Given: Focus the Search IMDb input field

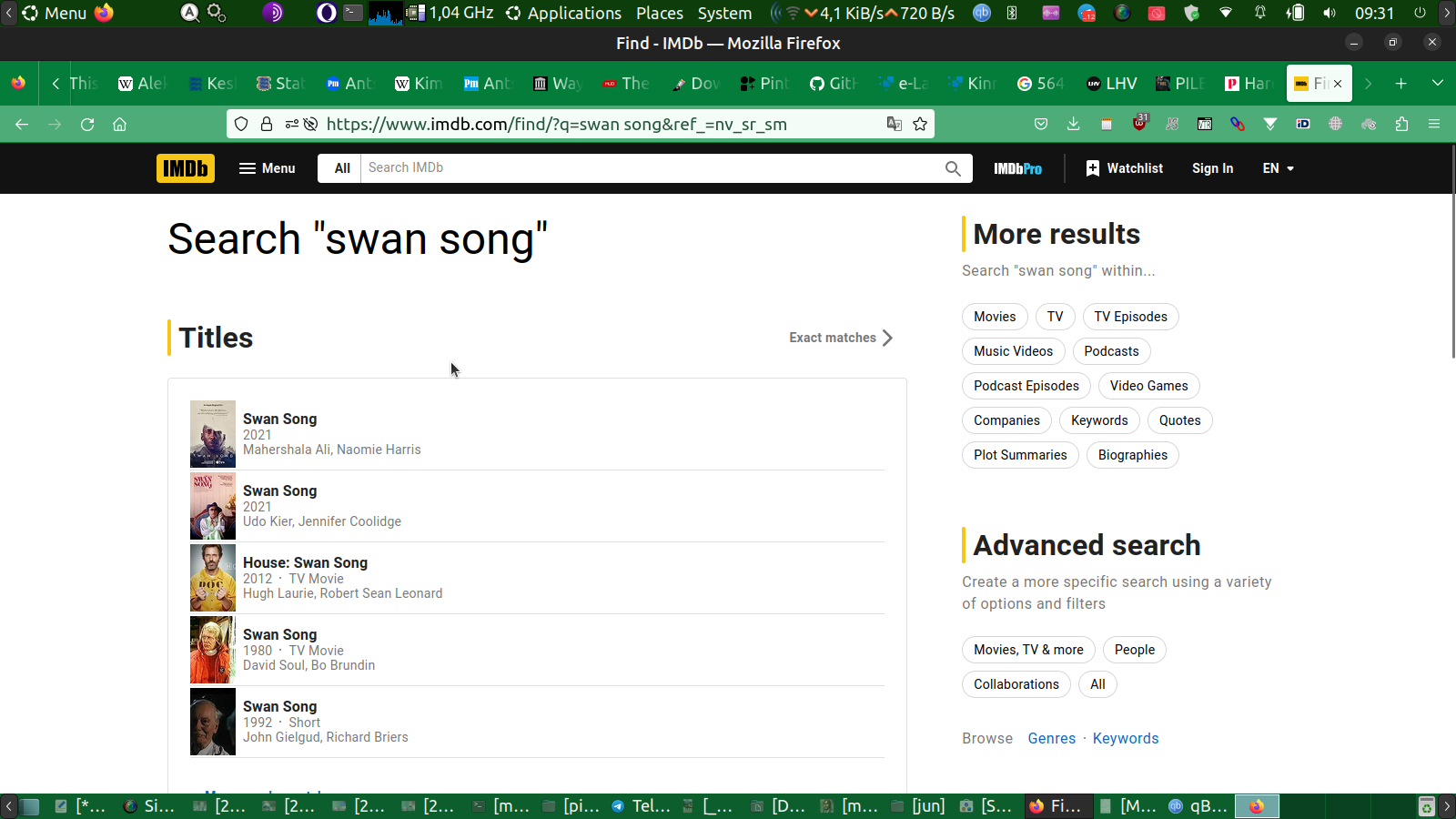Looking at the screenshot, I should tap(650, 168).
